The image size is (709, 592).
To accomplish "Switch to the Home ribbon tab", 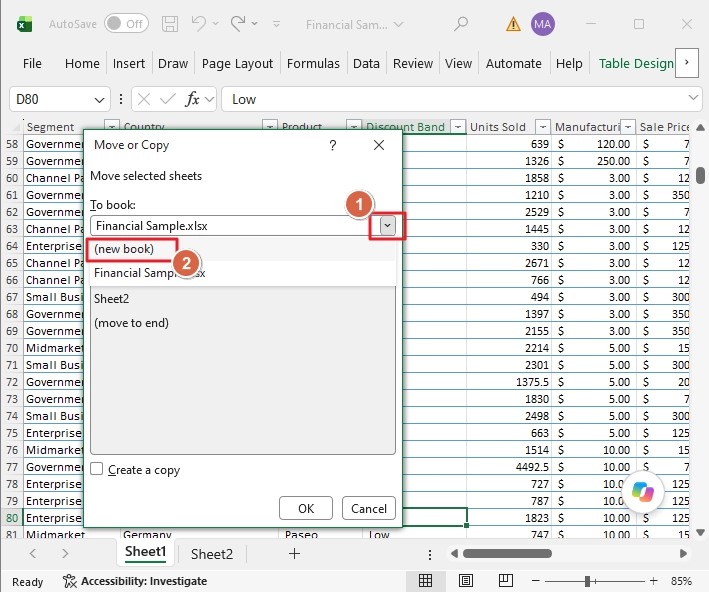I will [x=82, y=63].
